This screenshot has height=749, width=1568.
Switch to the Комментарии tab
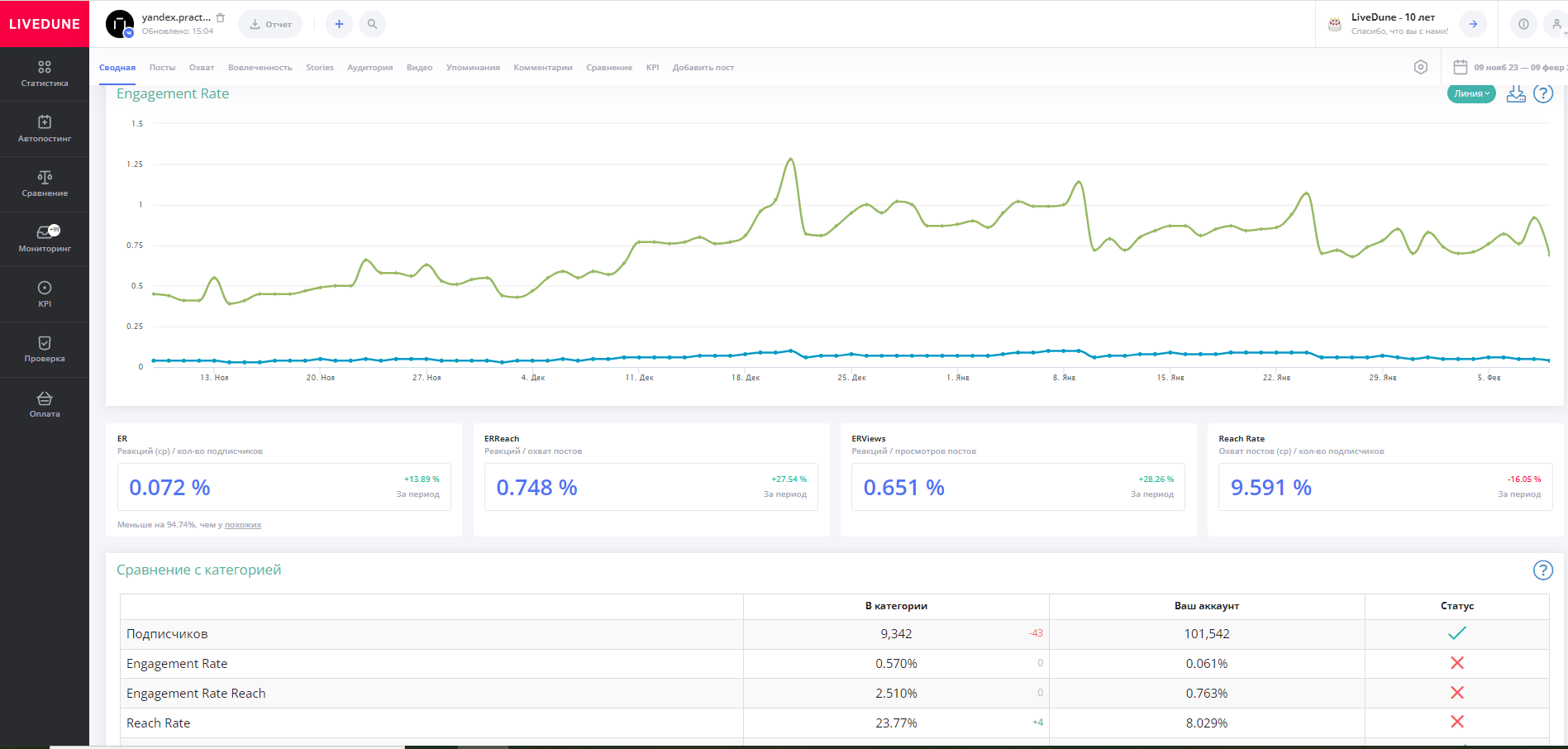click(x=543, y=68)
